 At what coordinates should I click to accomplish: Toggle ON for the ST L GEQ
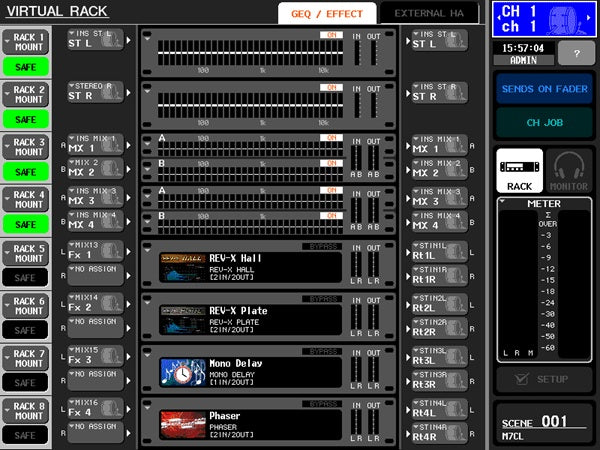[x=331, y=35]
